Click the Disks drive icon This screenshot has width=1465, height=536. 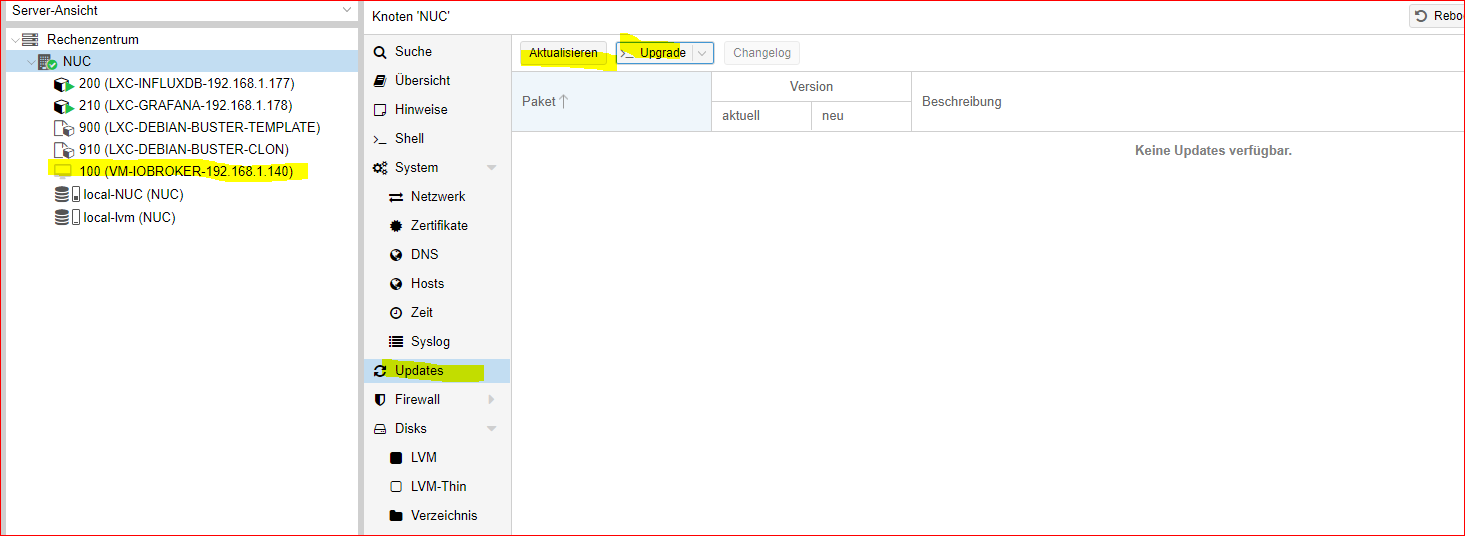[380, 429]
